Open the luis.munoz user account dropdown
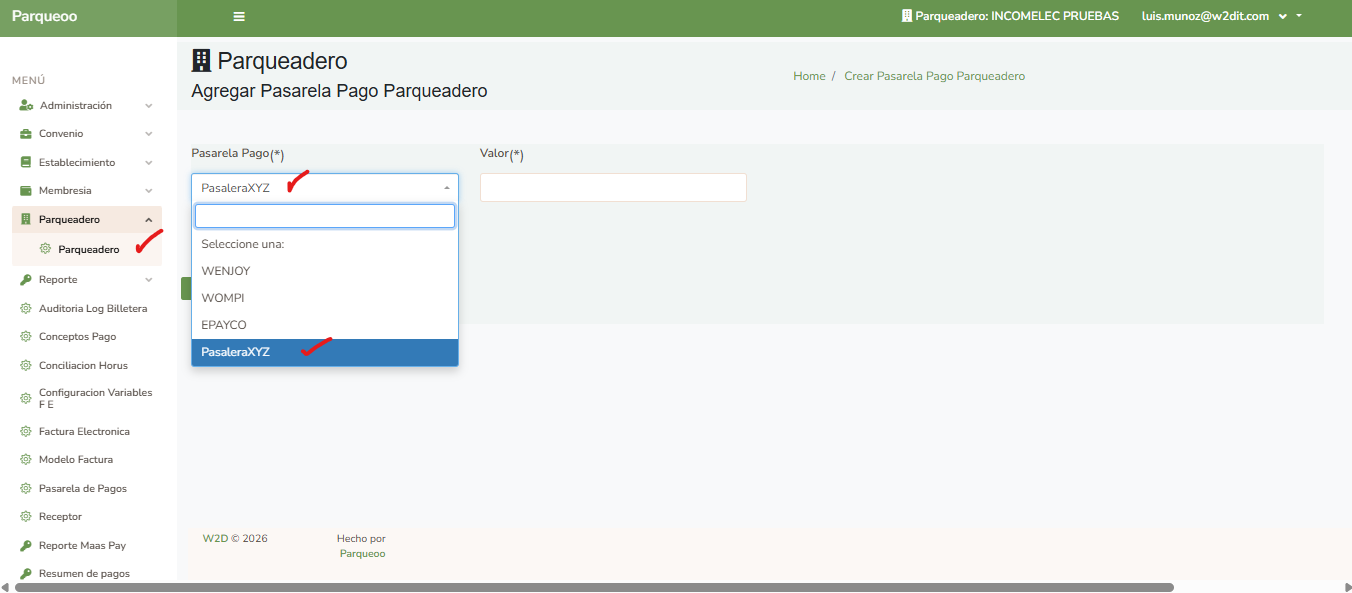 [1220, 17]
